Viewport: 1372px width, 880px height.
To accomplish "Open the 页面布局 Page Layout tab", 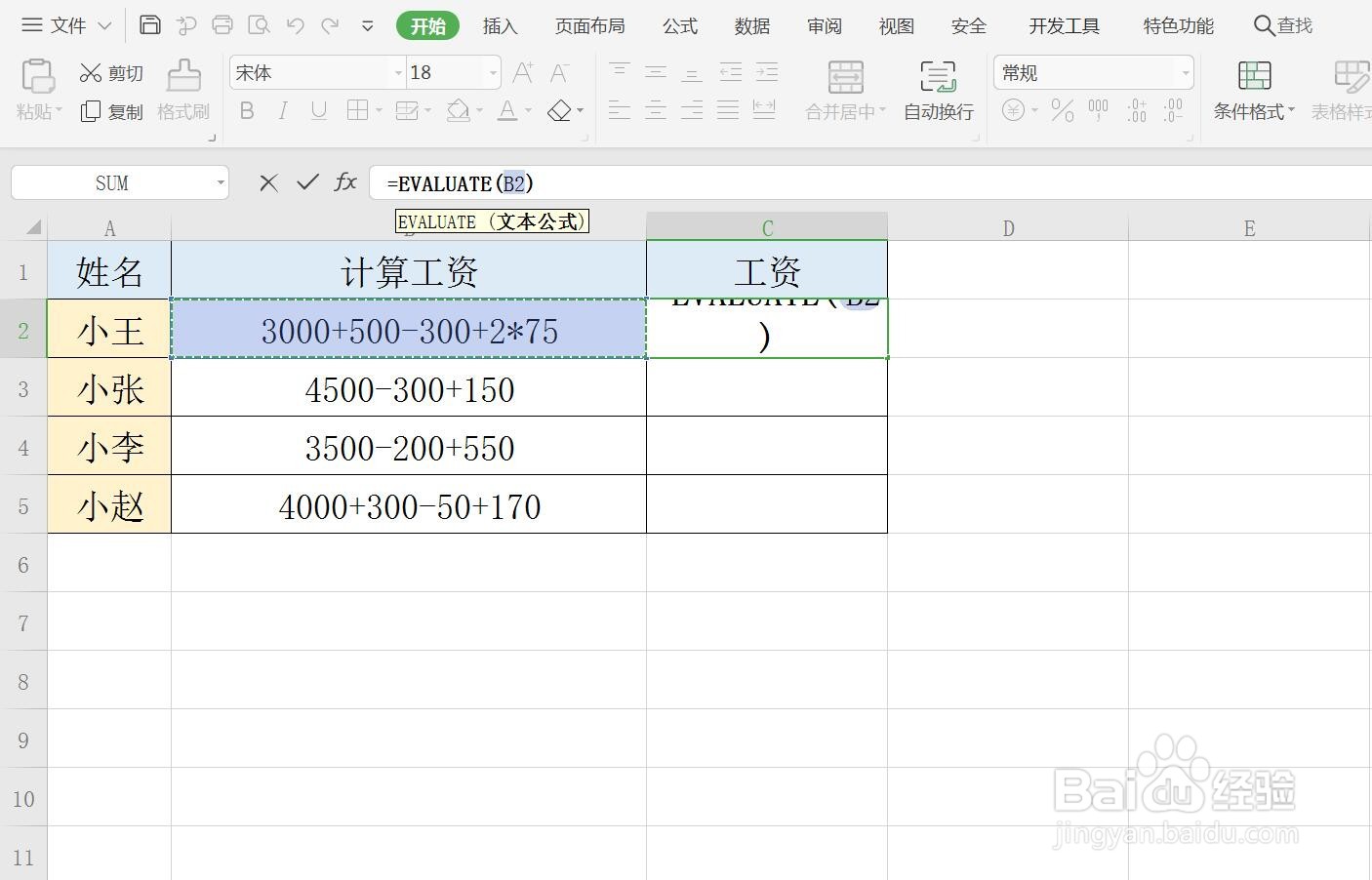I will 589,26.
